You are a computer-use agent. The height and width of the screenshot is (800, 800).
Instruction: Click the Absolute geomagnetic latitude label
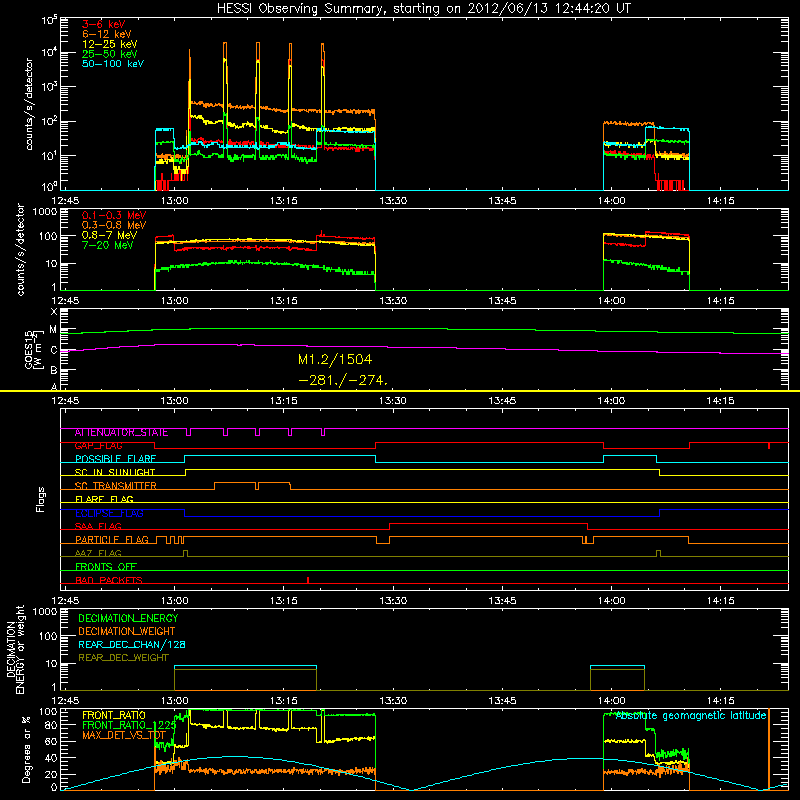click(x=691, y=716)
